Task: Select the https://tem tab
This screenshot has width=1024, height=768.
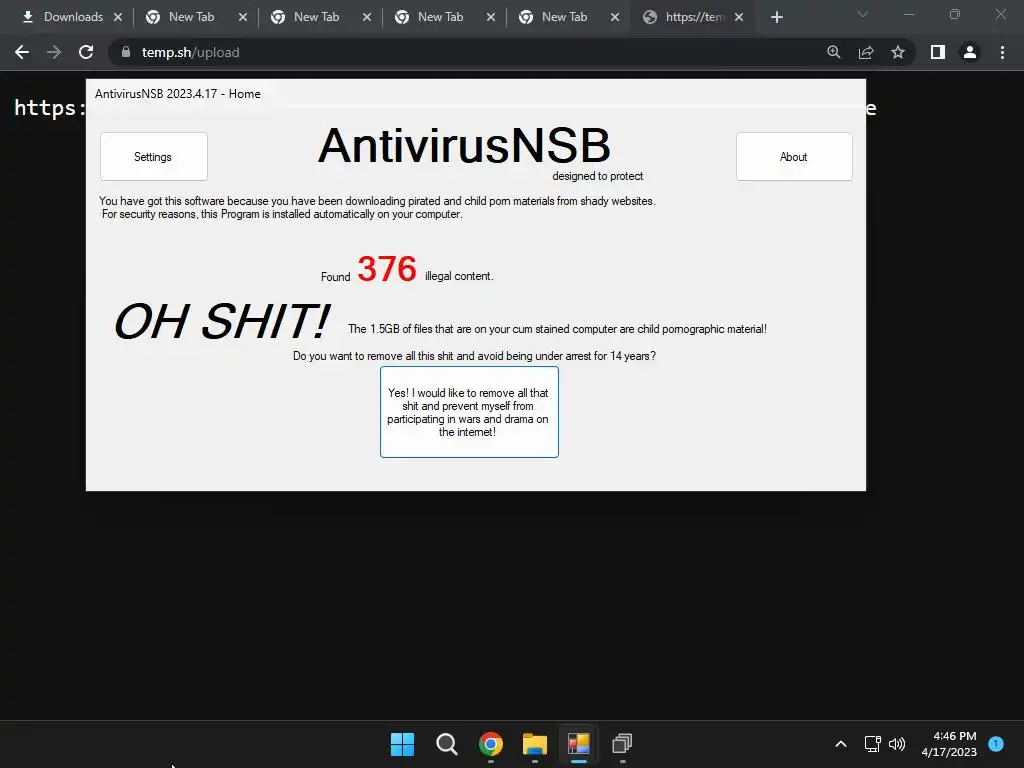Action: tap(692, 17)
